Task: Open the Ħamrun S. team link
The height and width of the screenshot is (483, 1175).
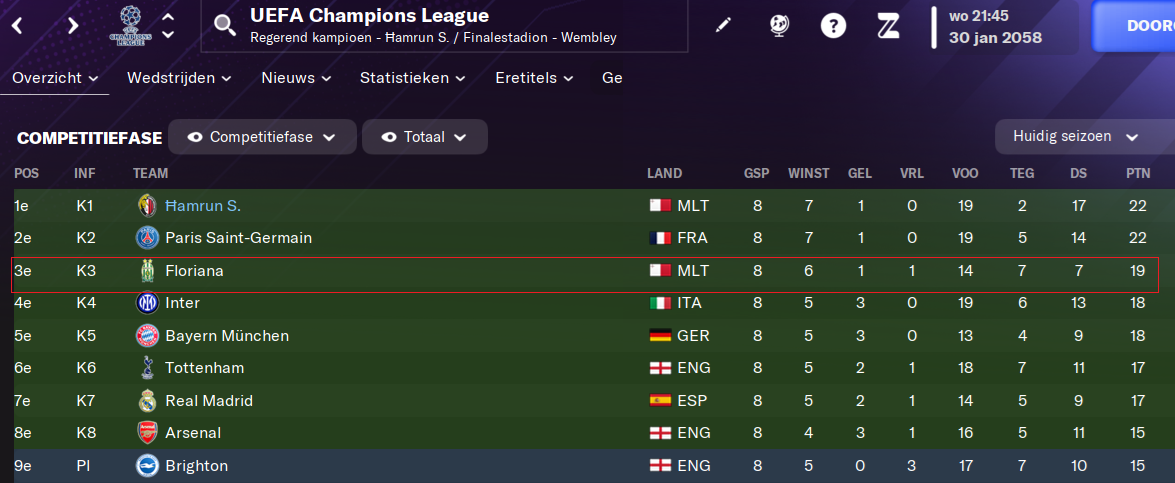Action: pyautogui.click(x=203, y=205)
